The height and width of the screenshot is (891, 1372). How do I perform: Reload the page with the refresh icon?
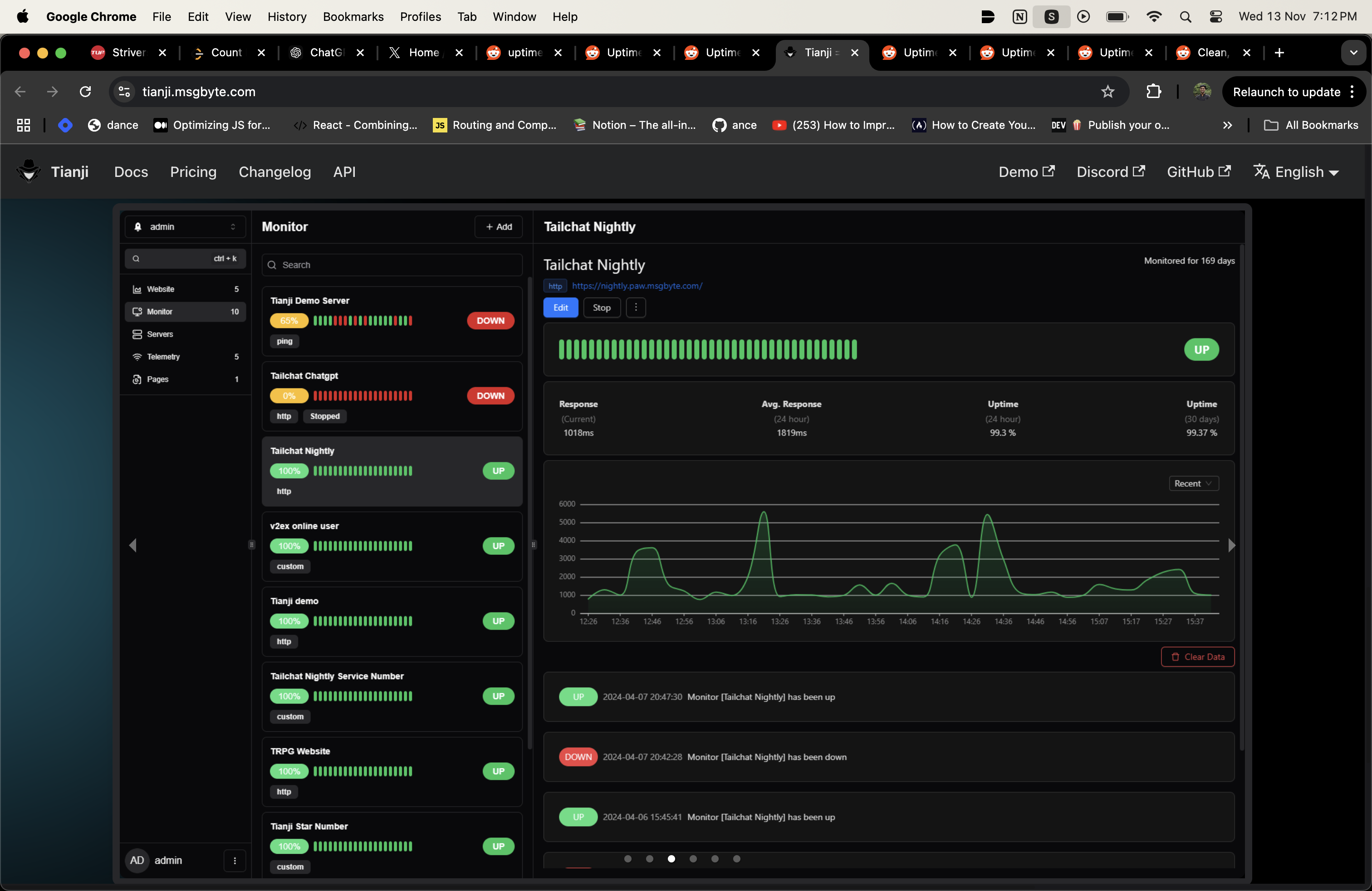tap(85, 92)
